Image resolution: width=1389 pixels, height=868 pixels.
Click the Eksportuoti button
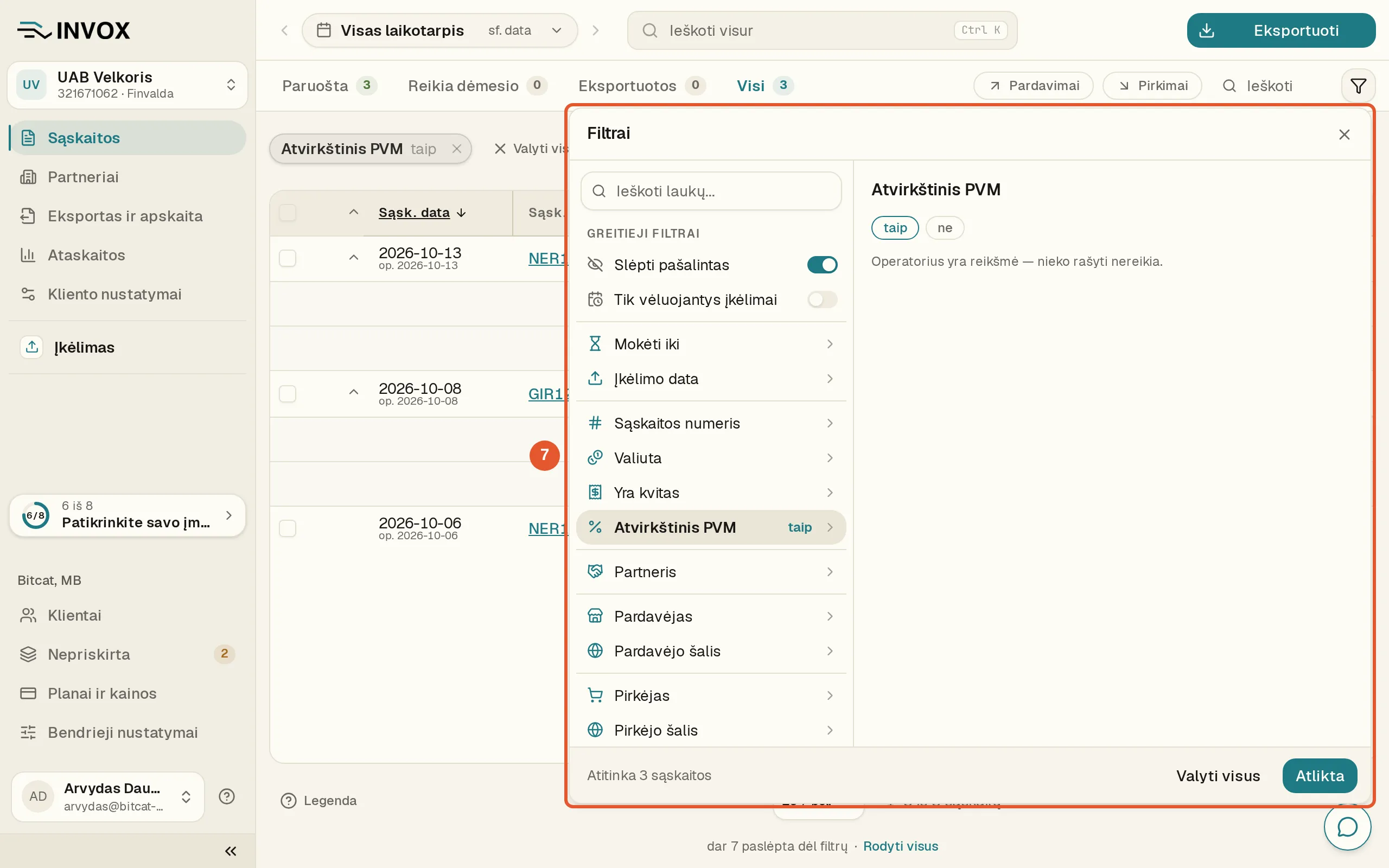[x=1280, y=30]
